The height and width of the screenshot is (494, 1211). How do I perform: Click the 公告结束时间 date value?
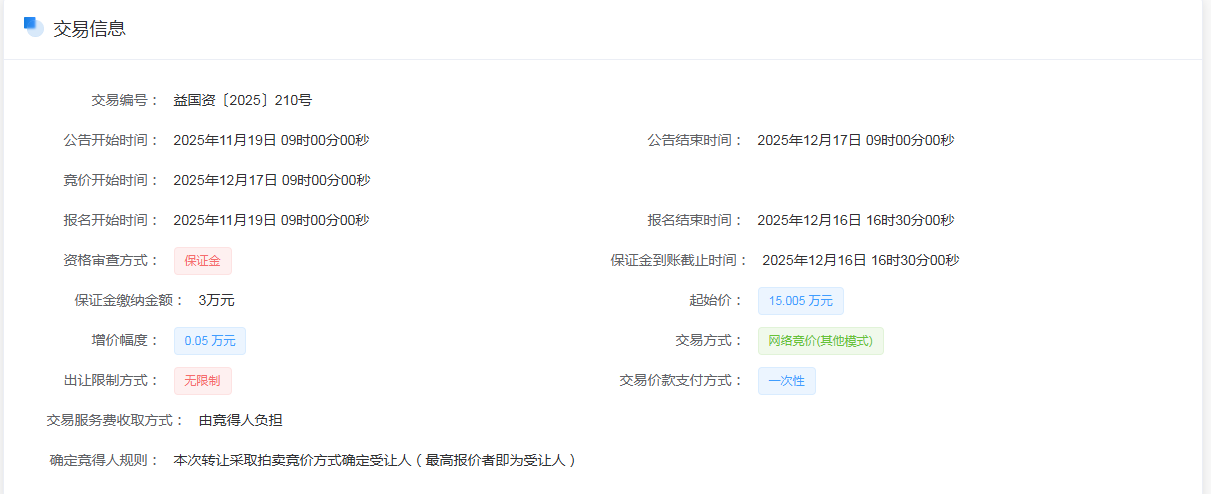pyautogui.click(x=855, y=140)
